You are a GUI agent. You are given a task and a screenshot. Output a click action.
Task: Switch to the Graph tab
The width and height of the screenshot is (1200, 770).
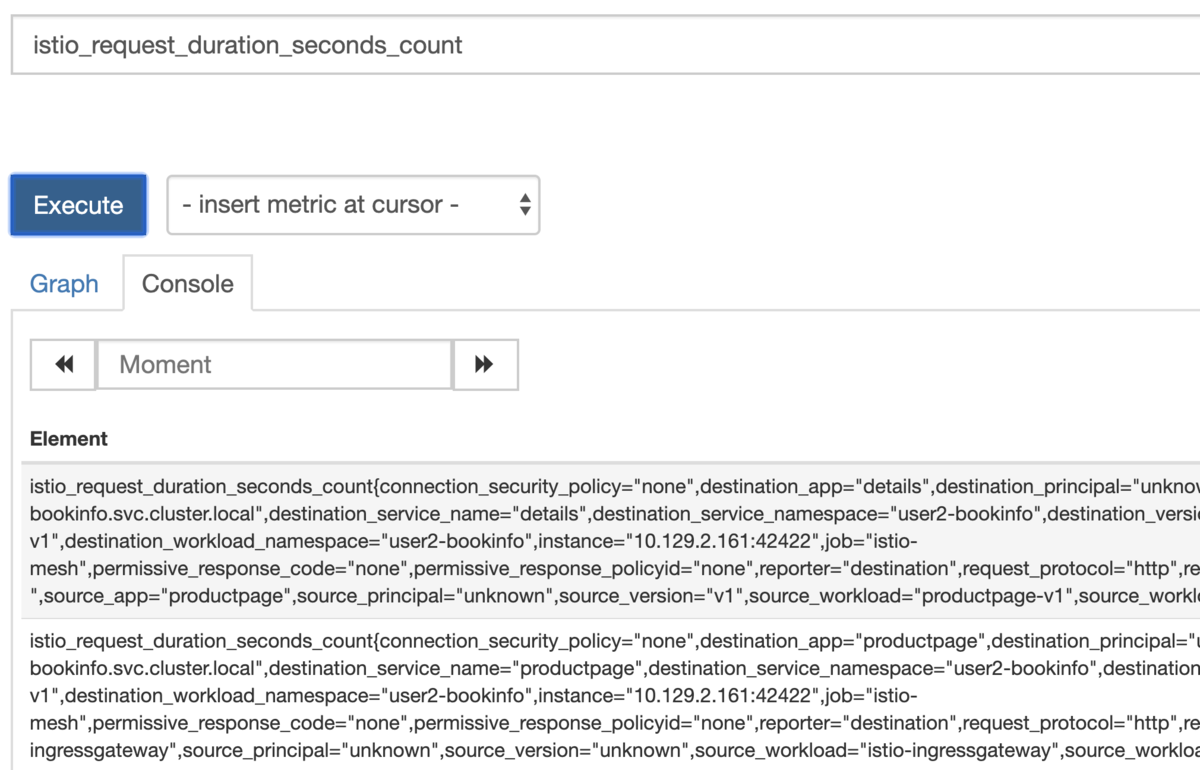click(64, 284)
